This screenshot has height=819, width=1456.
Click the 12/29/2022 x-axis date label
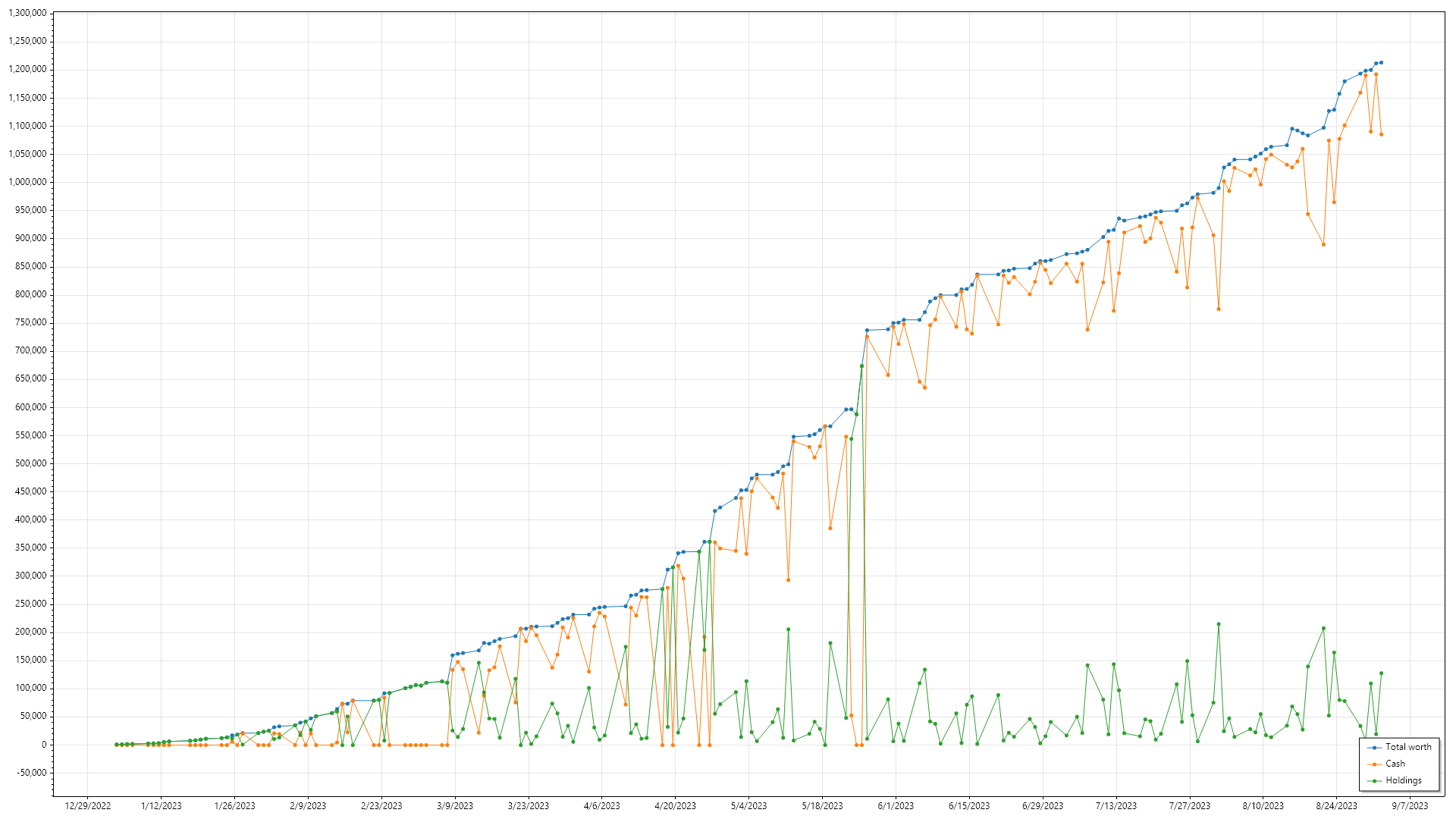pyautogui.click(x=88, y=806)
